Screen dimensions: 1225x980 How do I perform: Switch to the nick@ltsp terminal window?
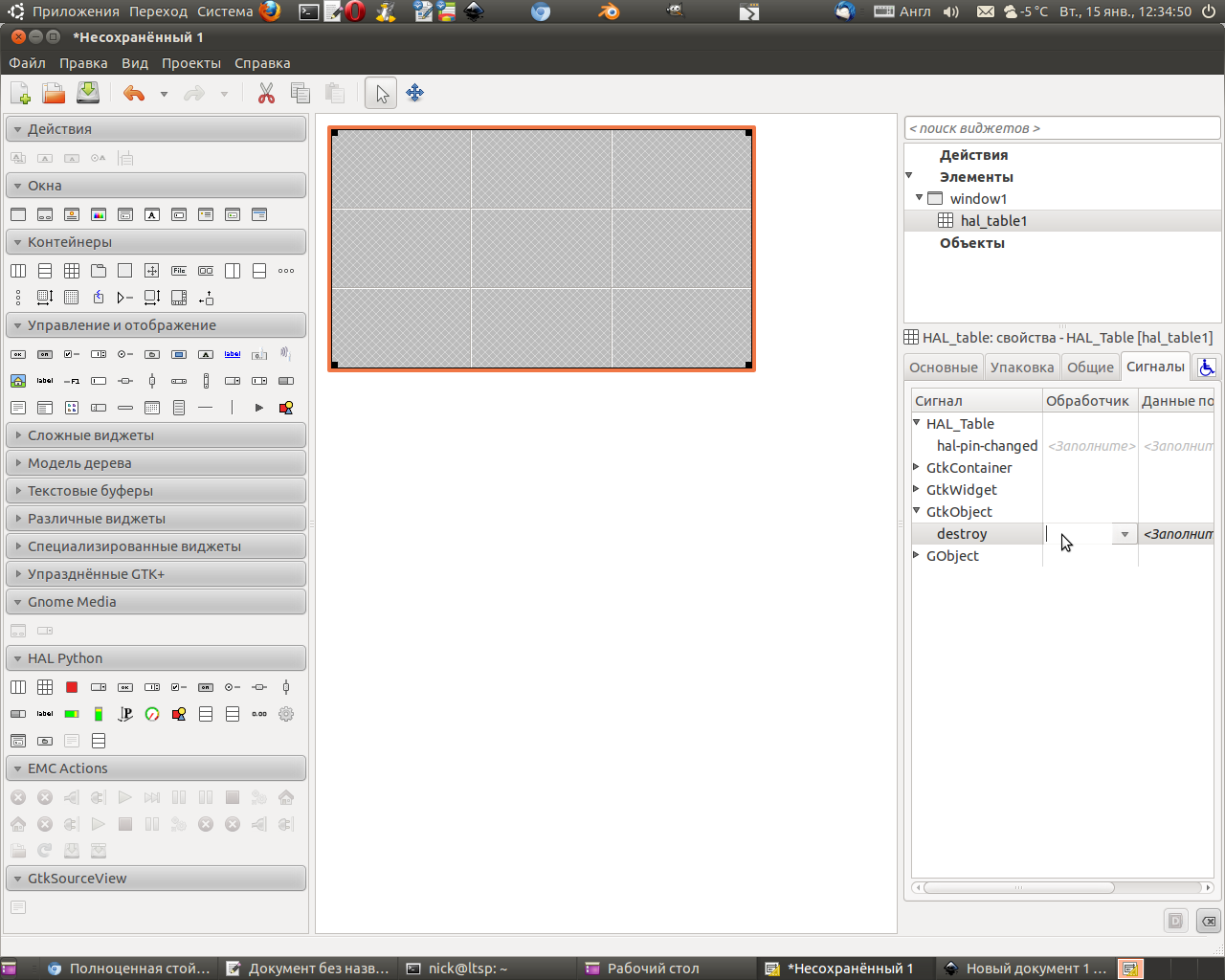(x=486, y=969)
